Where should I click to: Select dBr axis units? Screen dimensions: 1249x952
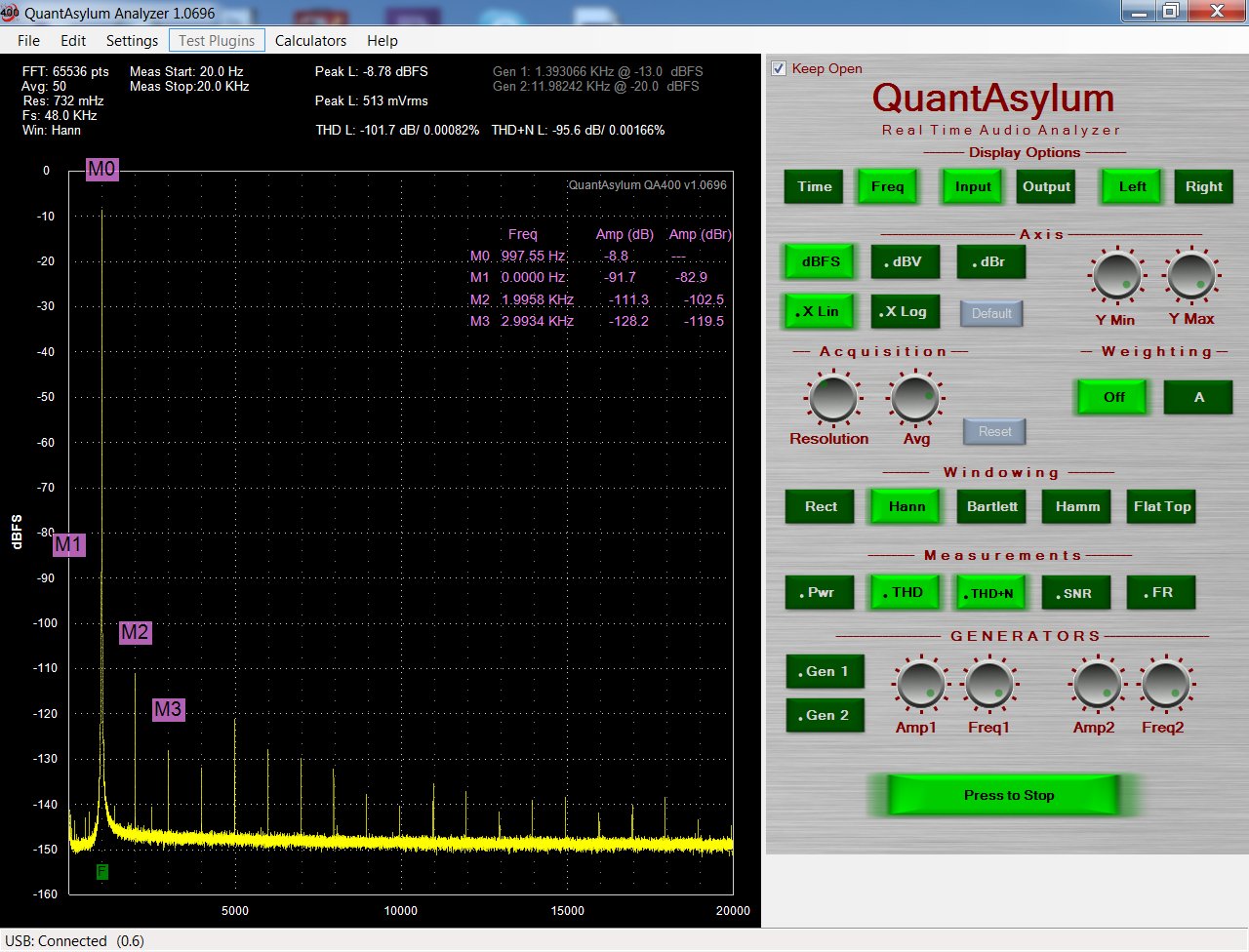click(x=991, y=261)
